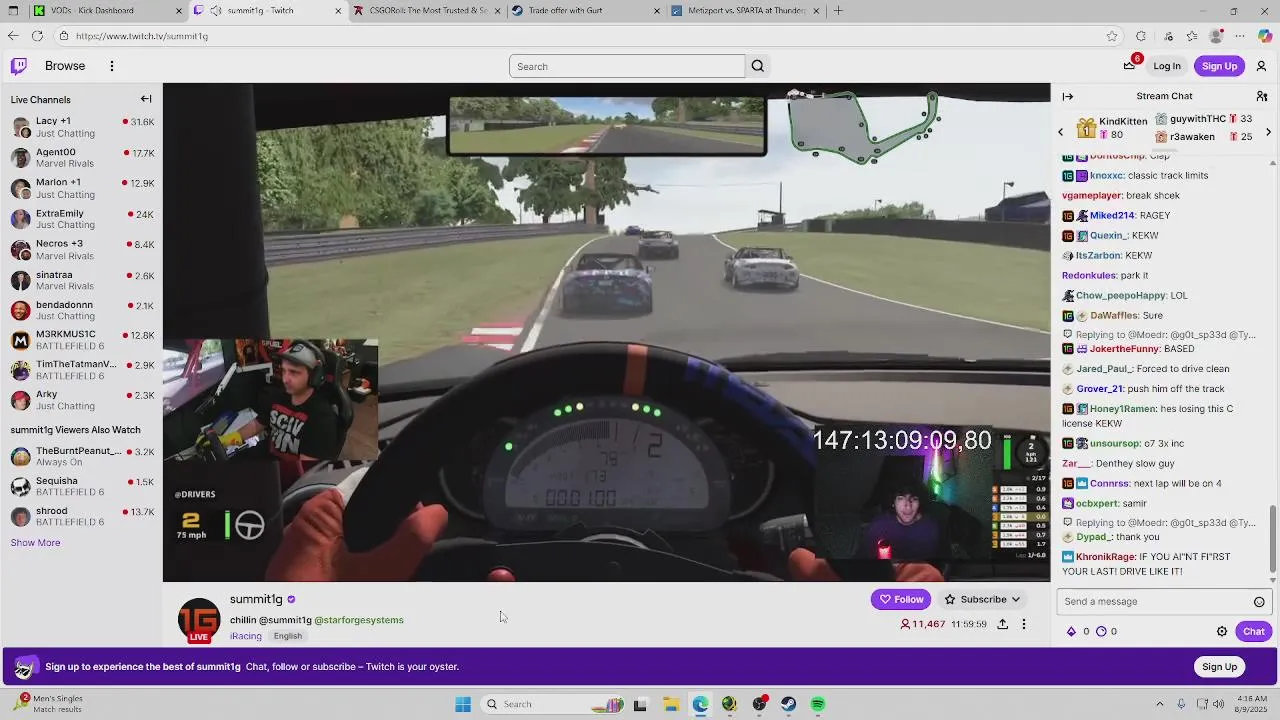Open Spotify from the taskbar
This screenshot has height=720, width=1280.
[x=818, y=704]
